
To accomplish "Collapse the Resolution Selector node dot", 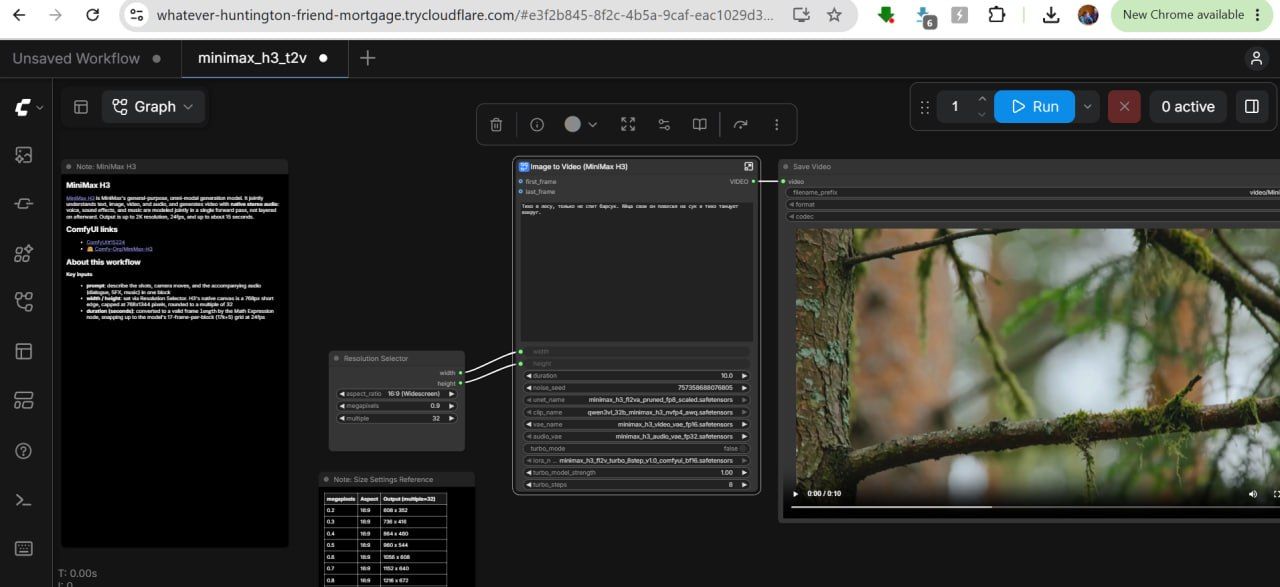I will (336, 358).
